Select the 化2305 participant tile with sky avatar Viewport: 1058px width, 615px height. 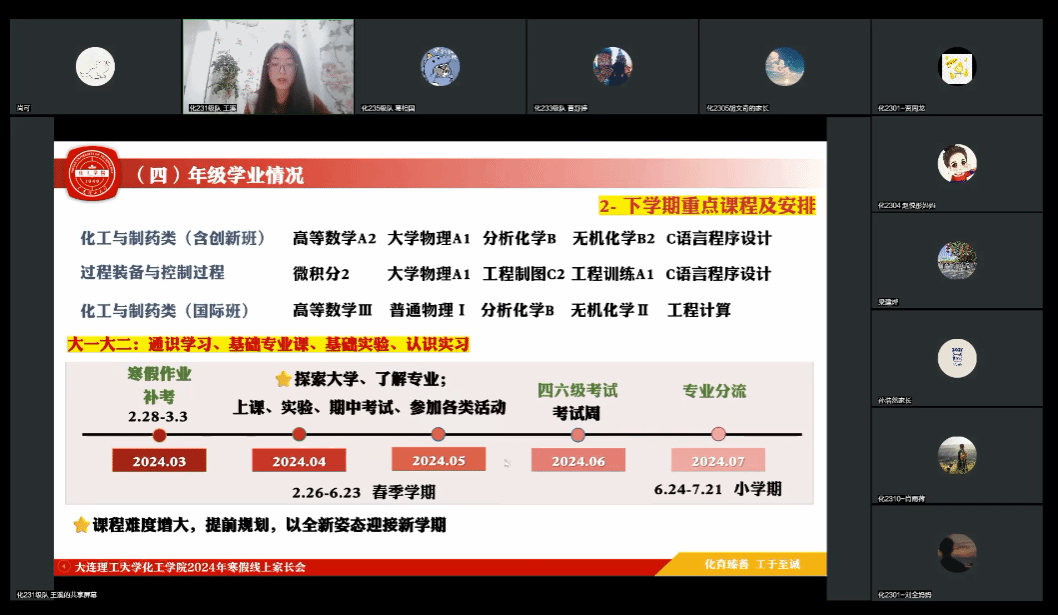click(x=784, y=67)
